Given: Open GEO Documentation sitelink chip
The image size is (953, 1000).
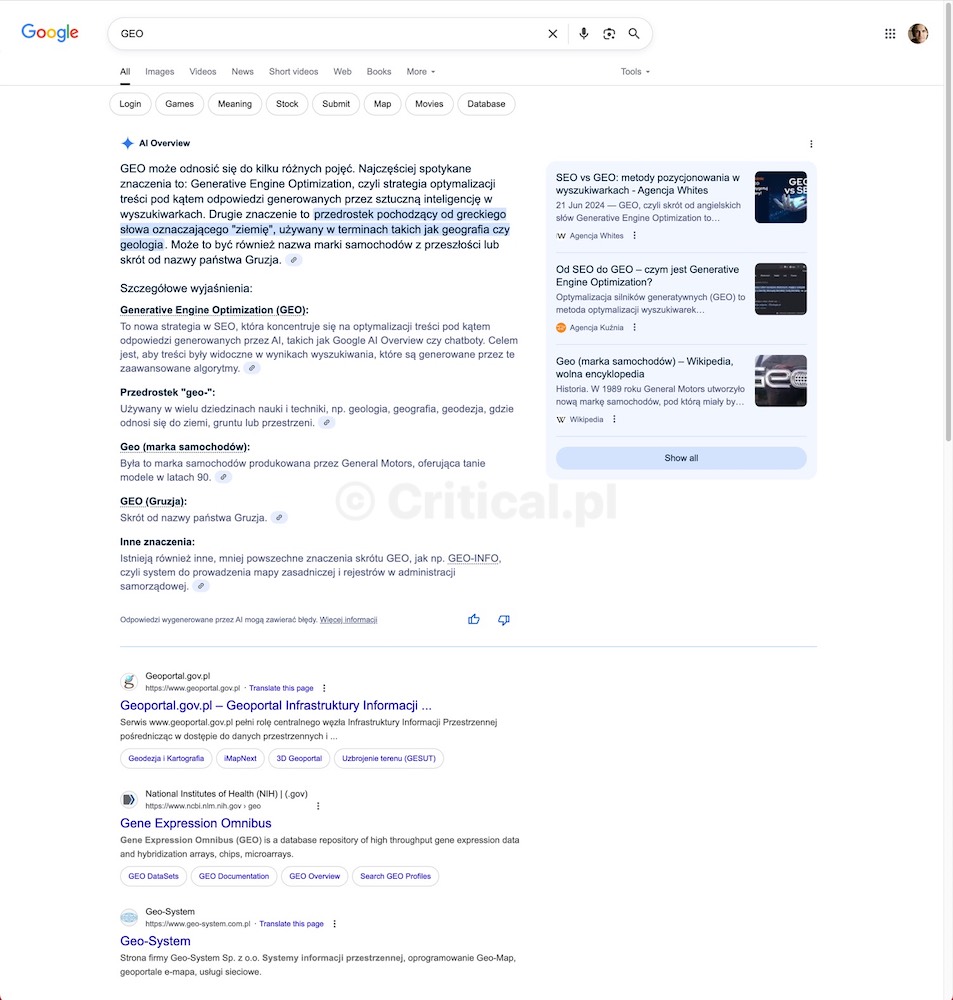Looking at the screenshot, I should coord(234,876).
